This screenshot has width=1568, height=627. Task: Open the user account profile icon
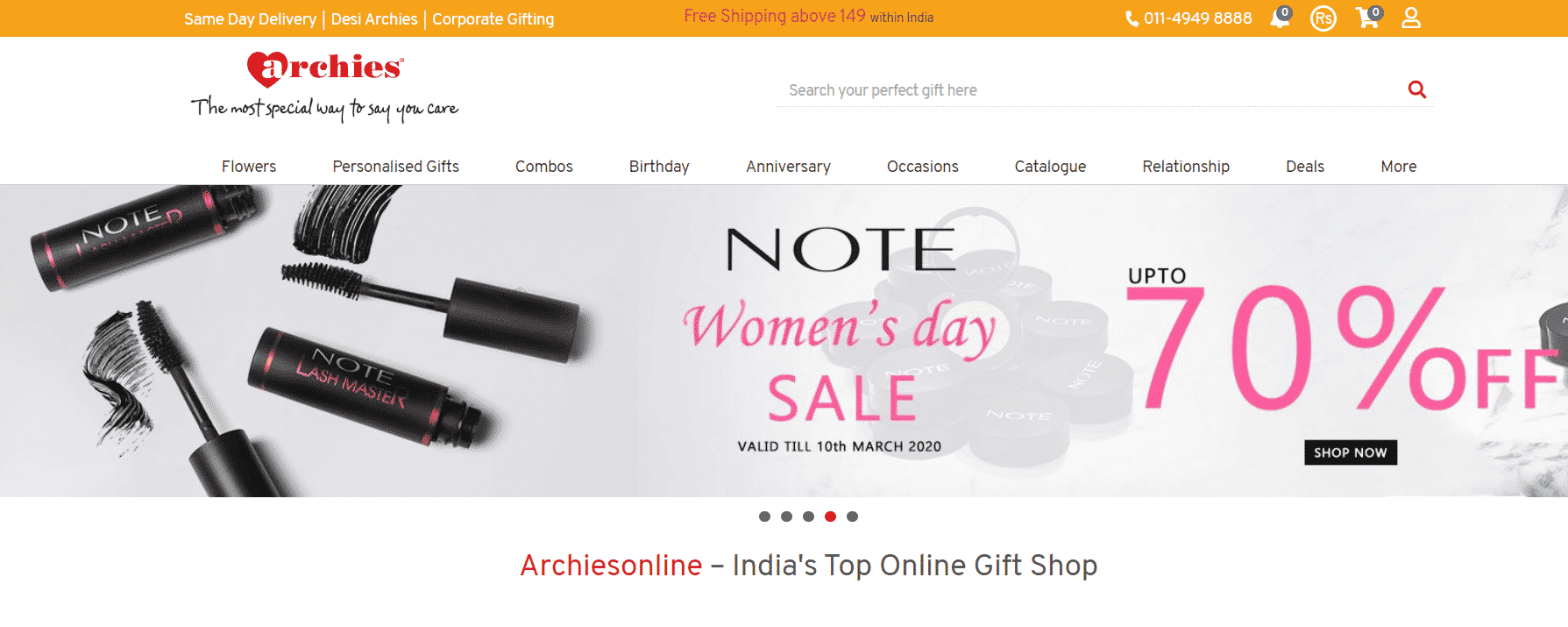(x=1411, y=18)
